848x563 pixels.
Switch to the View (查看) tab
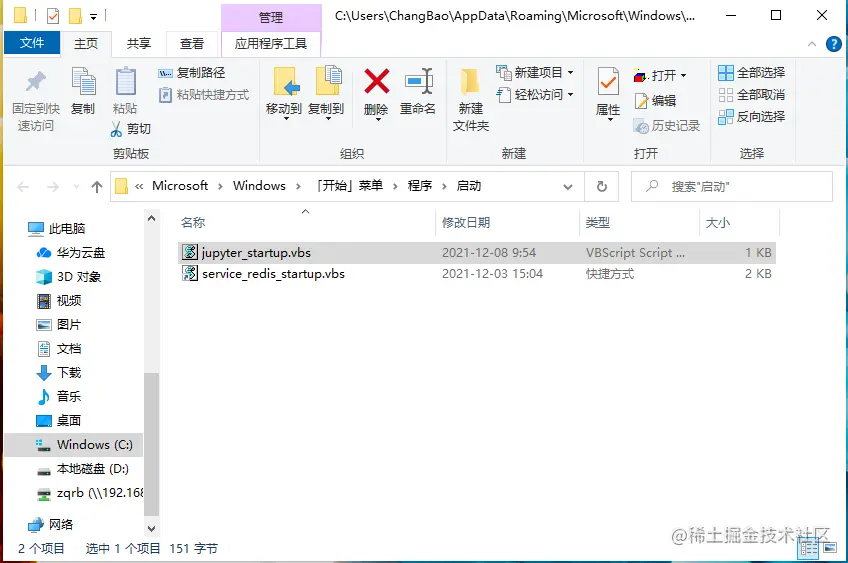click(192, 44)
